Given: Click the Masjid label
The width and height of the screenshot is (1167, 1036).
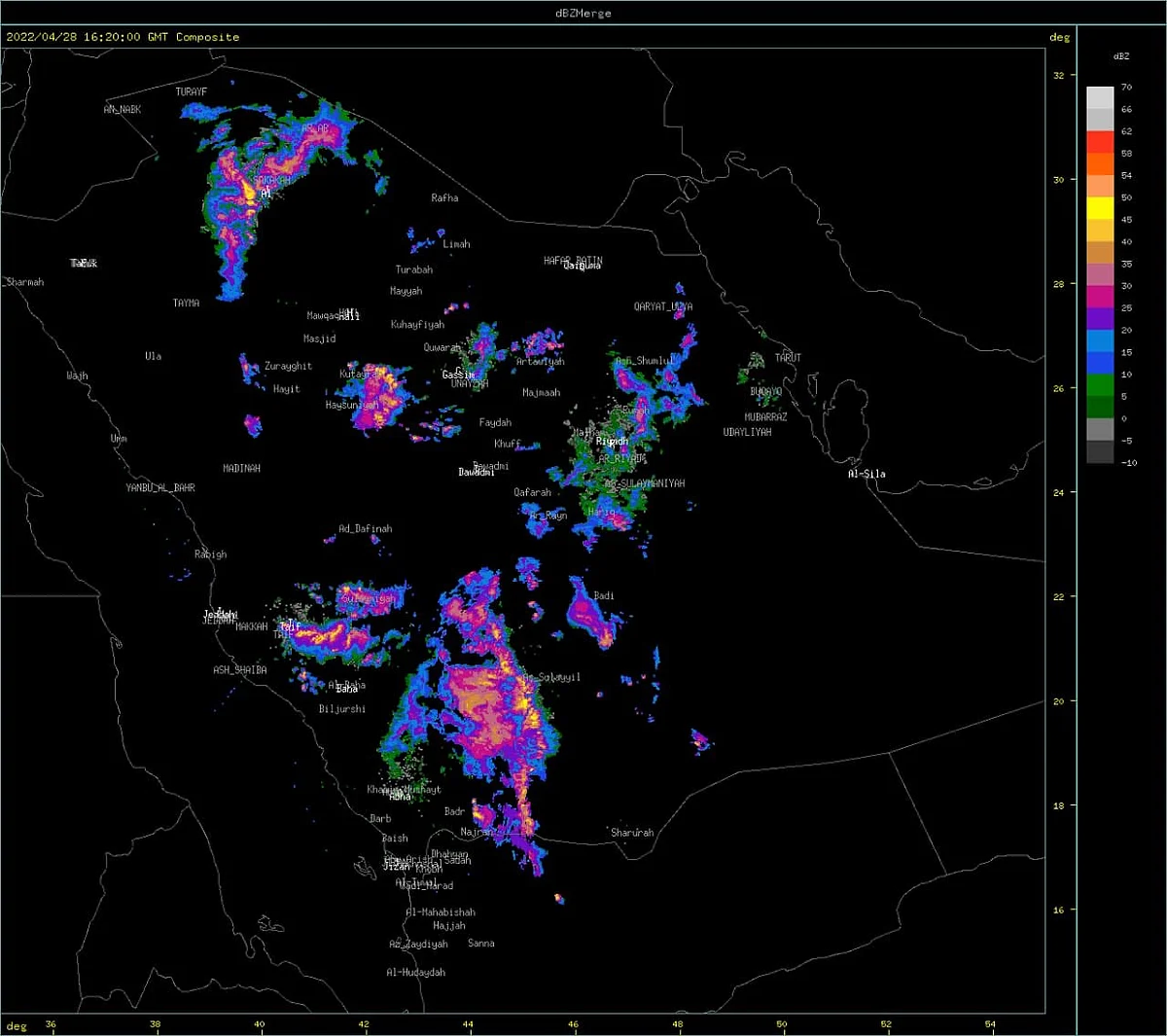Looking at the screenshot, I should tap(320, 339).
